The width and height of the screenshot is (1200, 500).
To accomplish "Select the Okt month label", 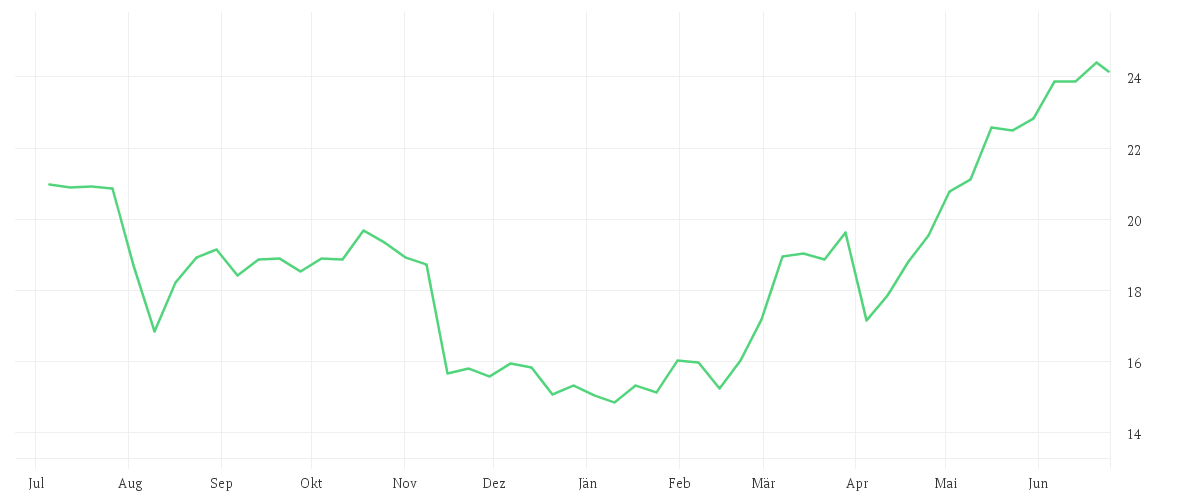I will coord(312,484).
